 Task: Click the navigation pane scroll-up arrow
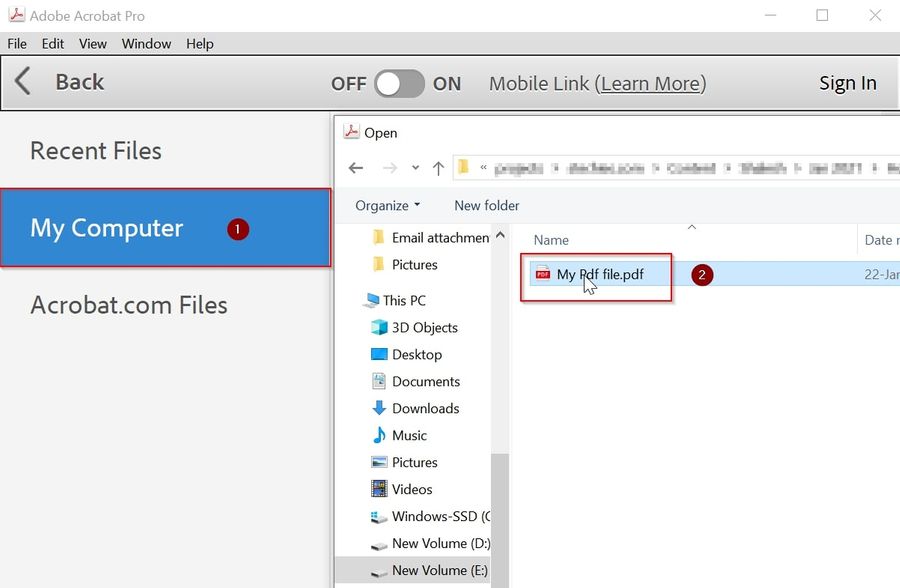(501, 235)
